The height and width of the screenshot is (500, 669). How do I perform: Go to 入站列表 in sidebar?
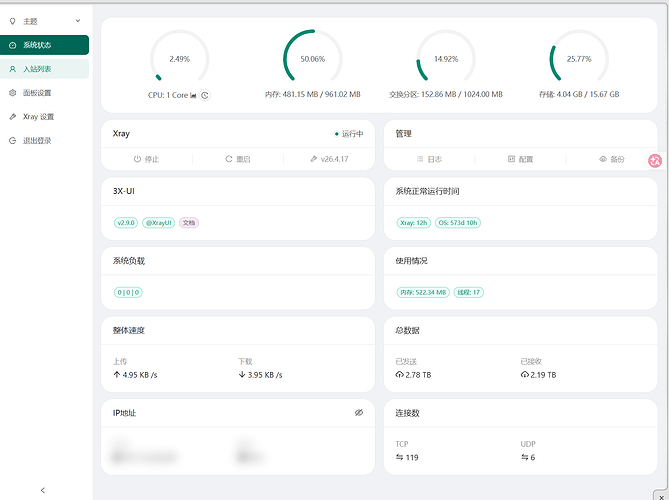pos(44,69)
